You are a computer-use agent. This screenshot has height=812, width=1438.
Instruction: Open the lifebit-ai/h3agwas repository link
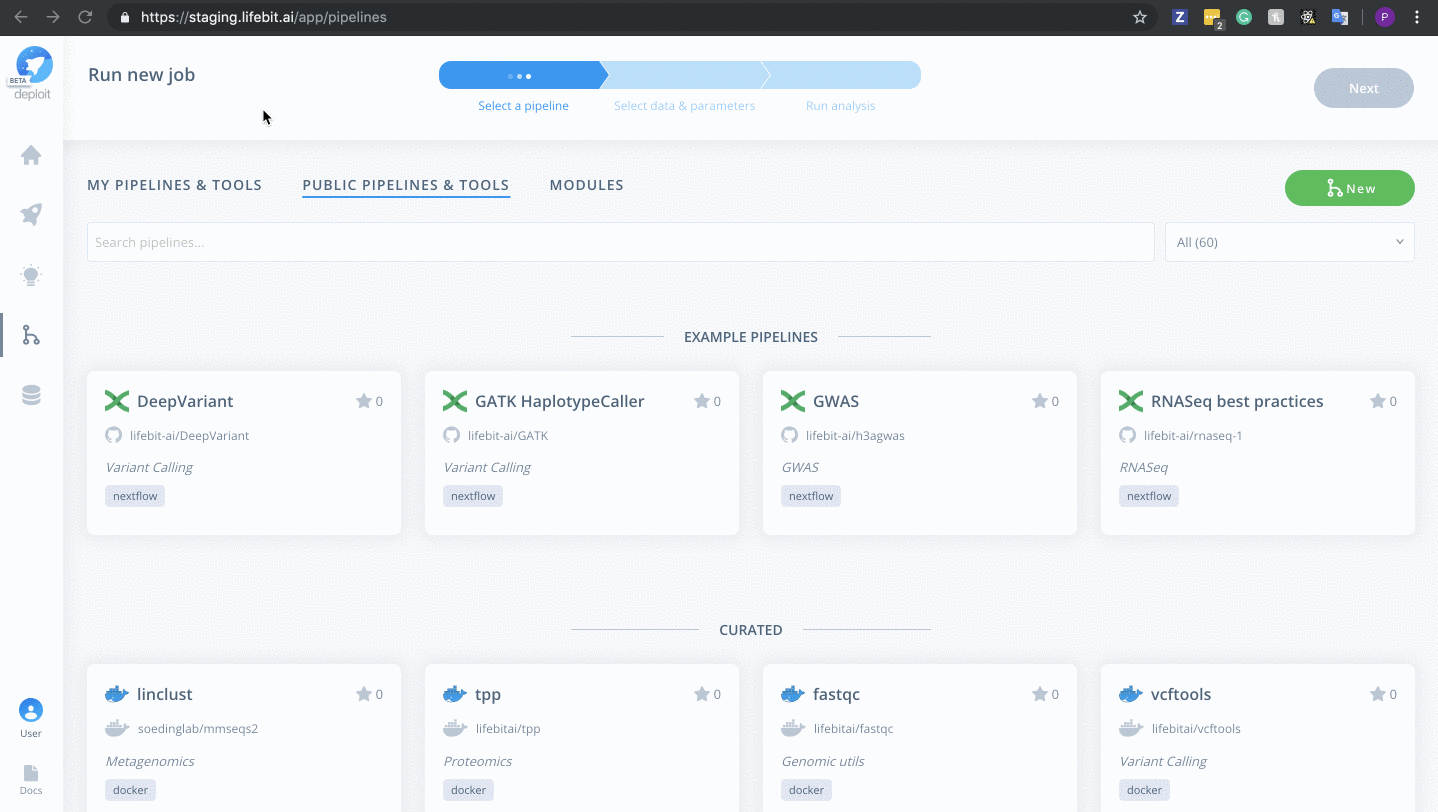(855, 435)
